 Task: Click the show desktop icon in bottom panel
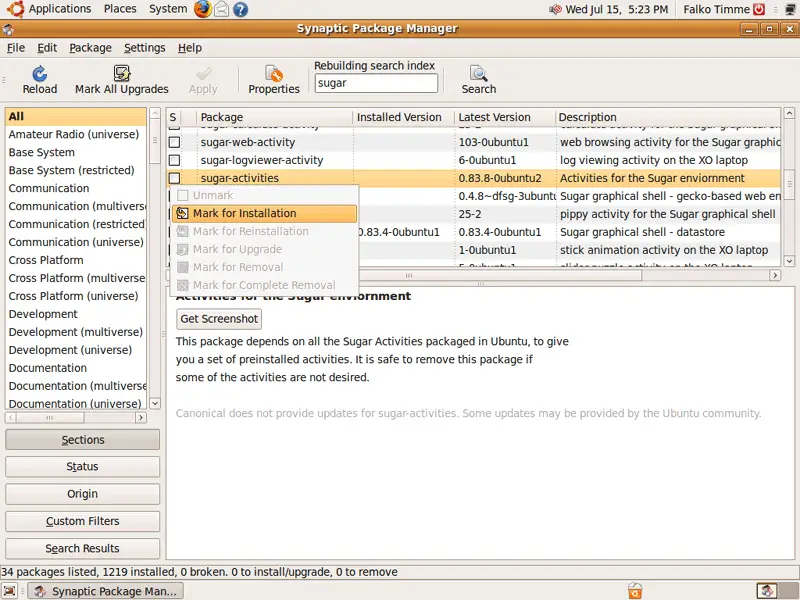(10, 591)
